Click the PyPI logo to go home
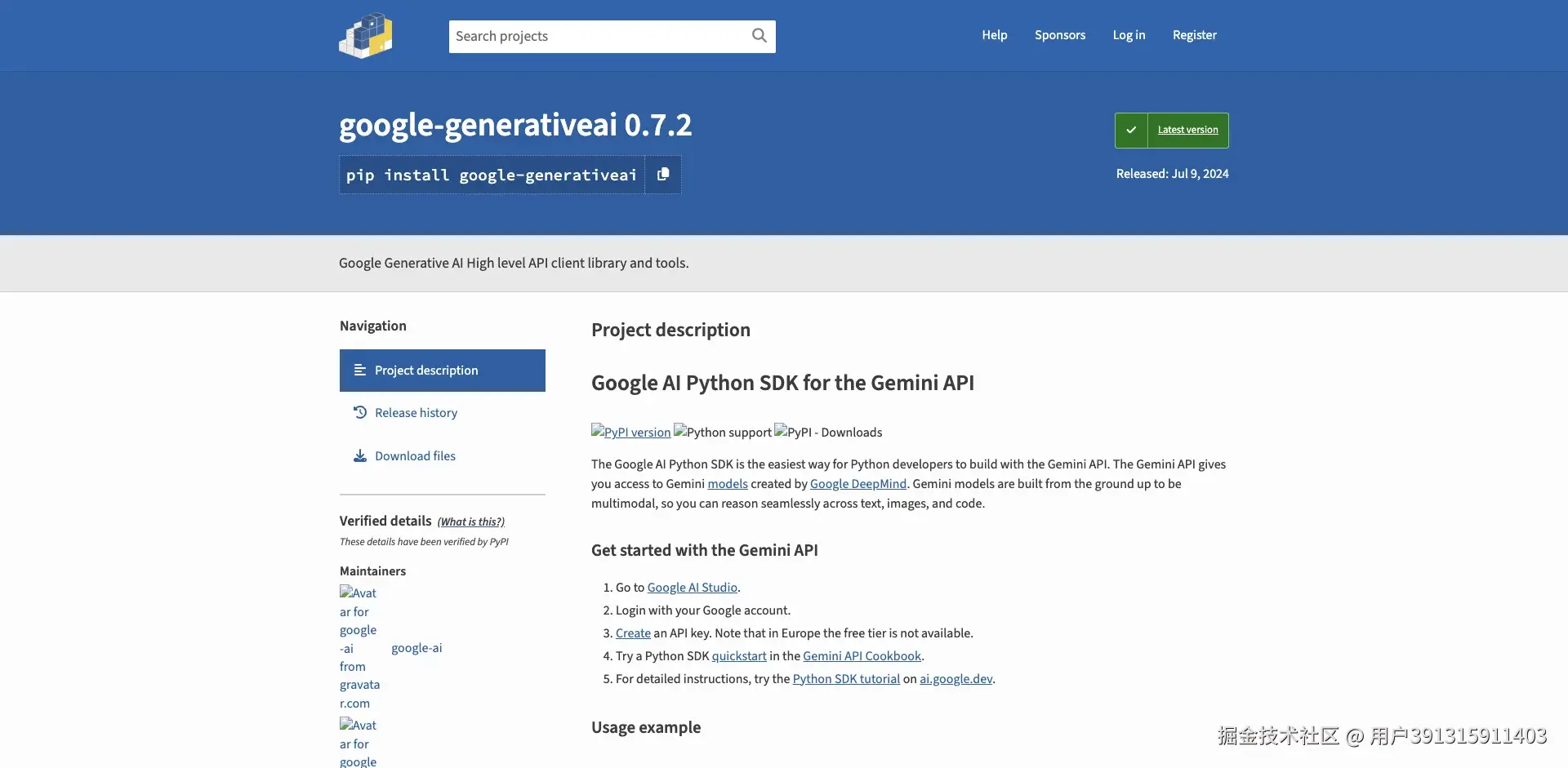Viewport: 1568px width, 768px height. coord(365,35)
